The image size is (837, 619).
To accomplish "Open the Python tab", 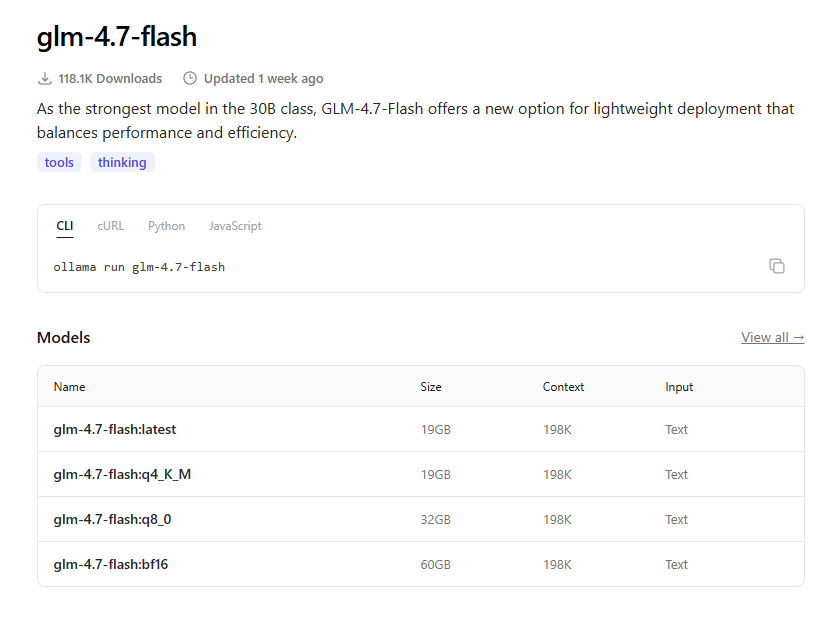I will 167,226.
